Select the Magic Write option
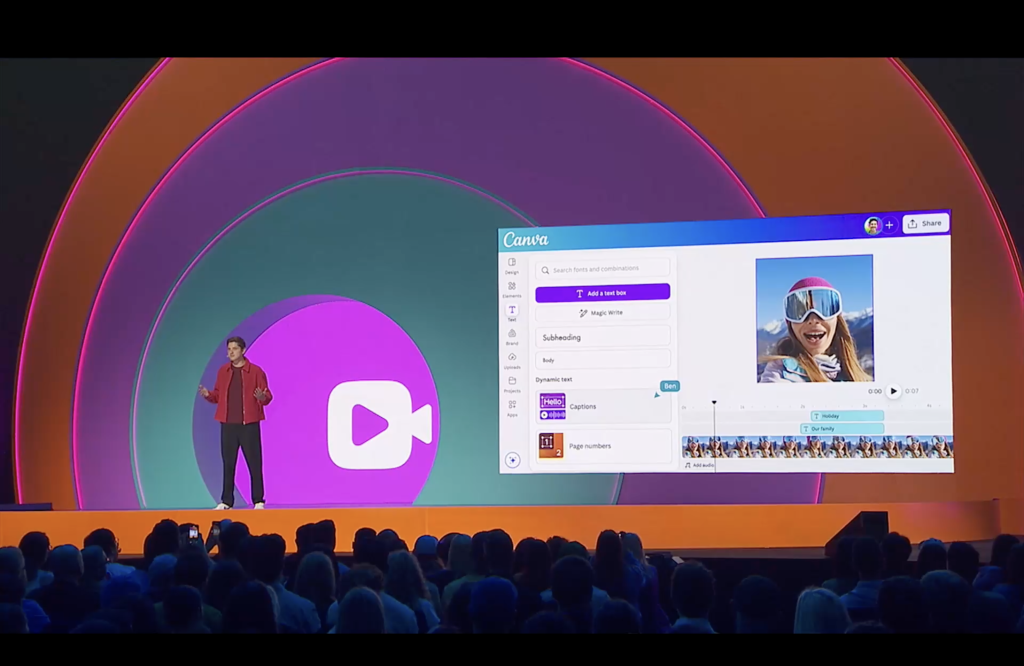1024x666 pixels. point(602,313)
